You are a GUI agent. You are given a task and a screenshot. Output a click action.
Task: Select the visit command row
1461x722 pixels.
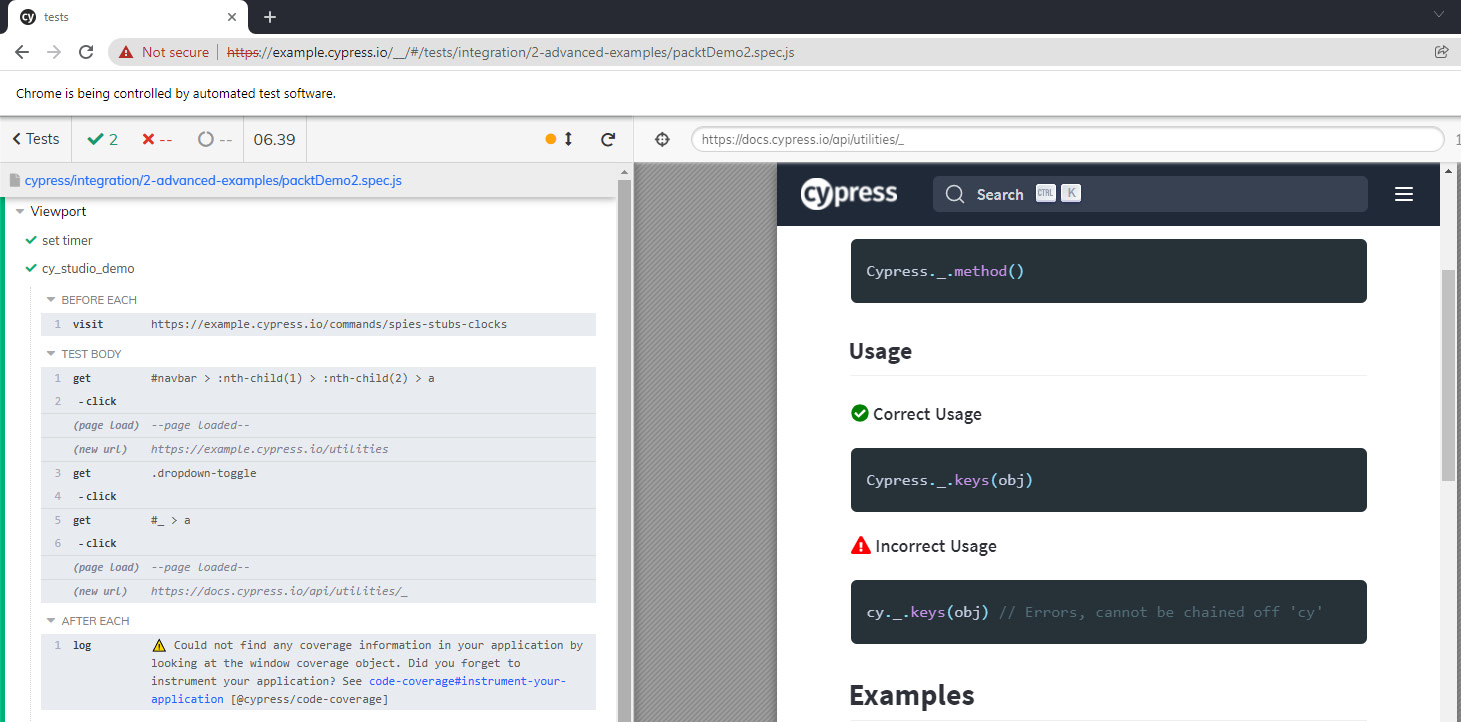(318, 325)
